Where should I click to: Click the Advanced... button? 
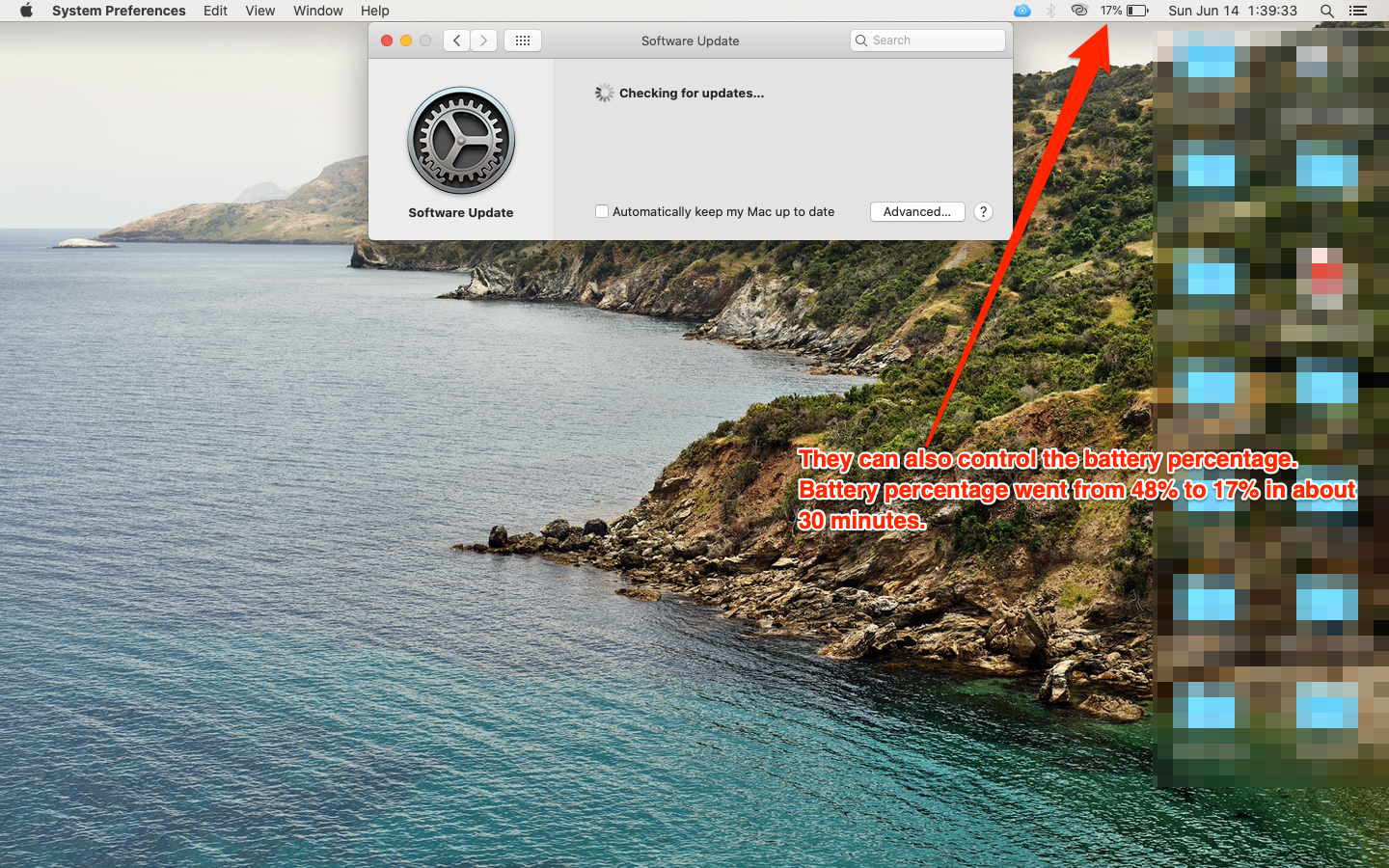(x=916, y=211)
